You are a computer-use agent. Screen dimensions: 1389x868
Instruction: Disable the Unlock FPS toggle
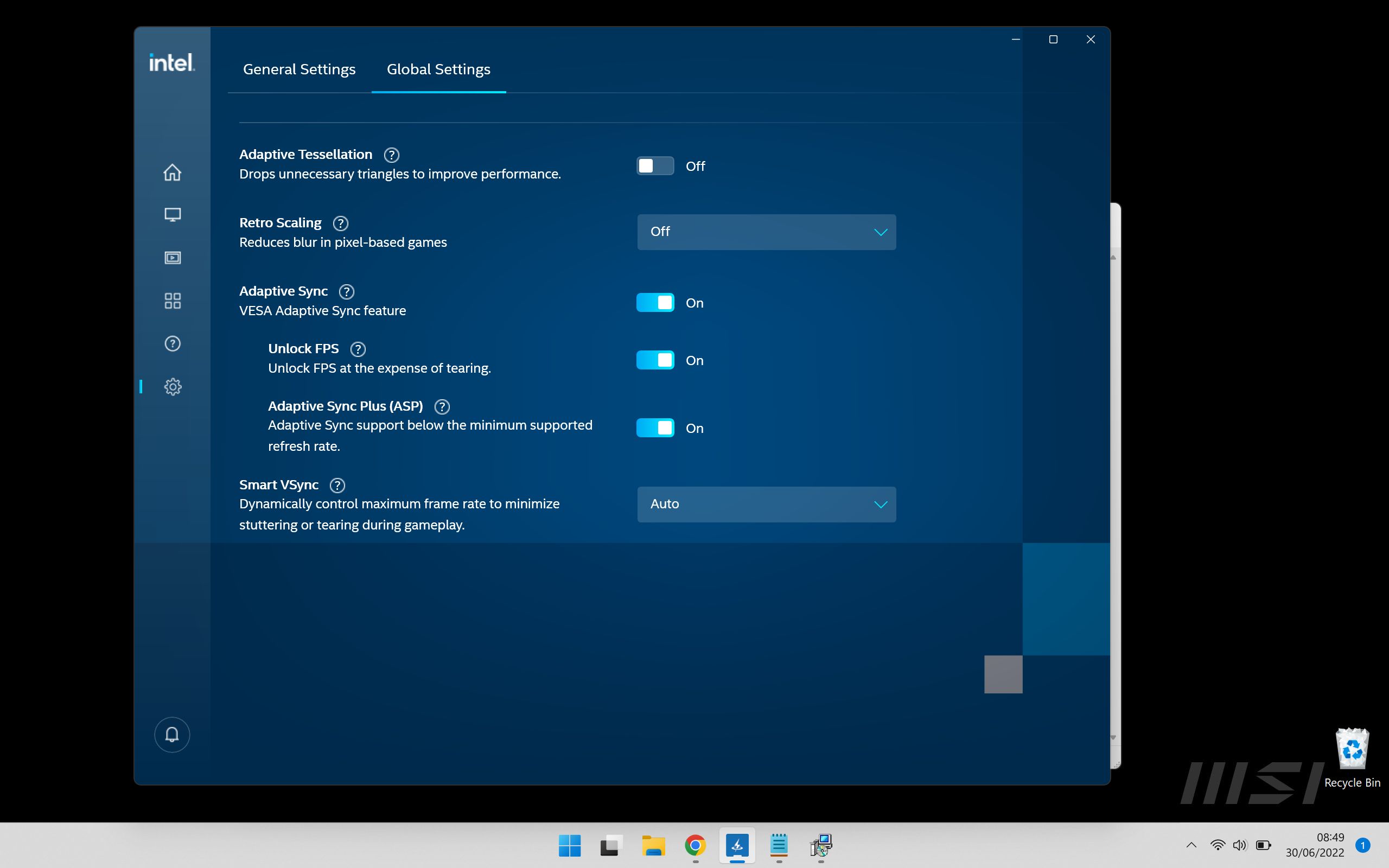(655, 360)
